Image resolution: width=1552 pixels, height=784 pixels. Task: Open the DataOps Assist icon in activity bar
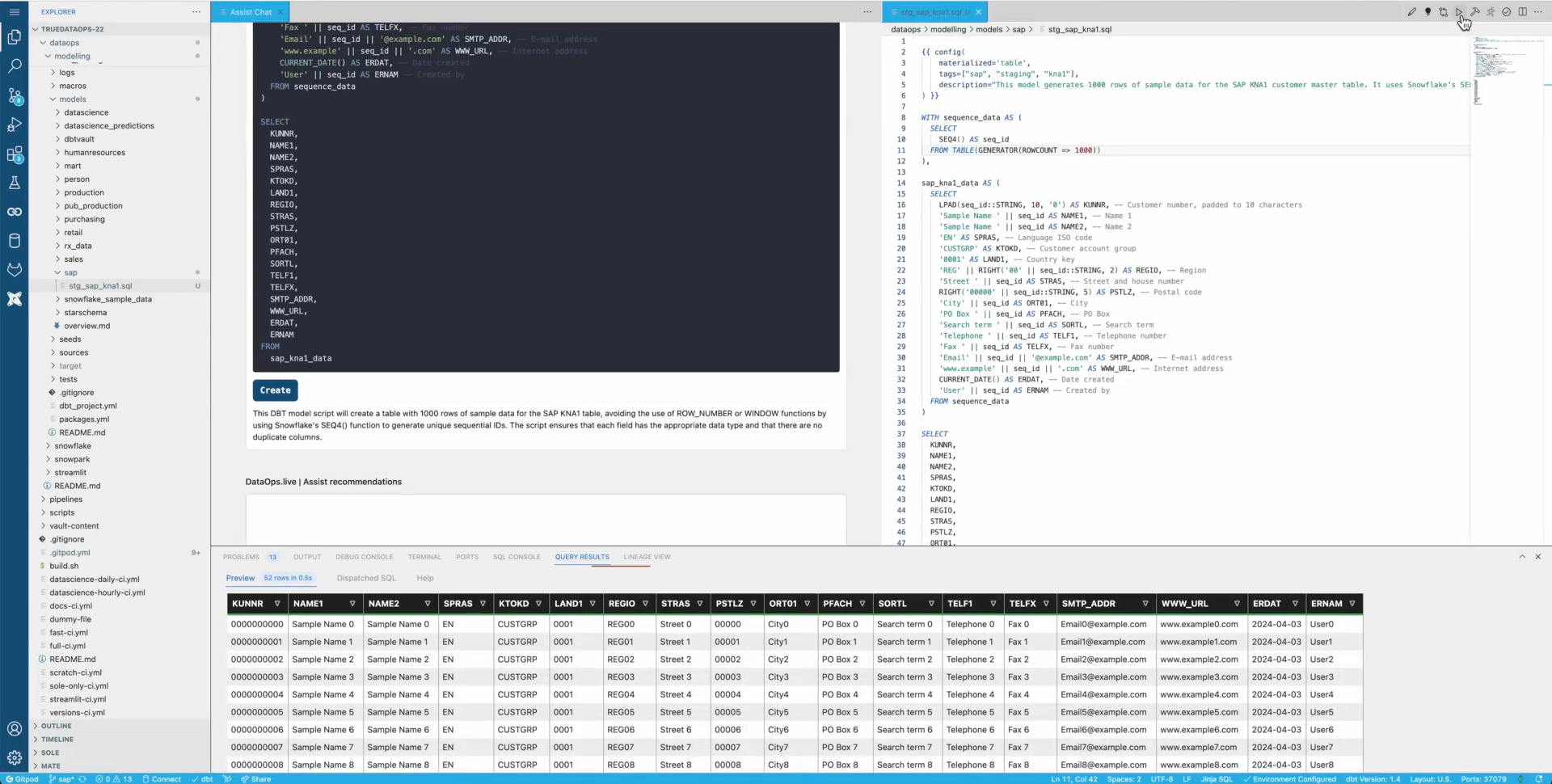coord(14,299)
